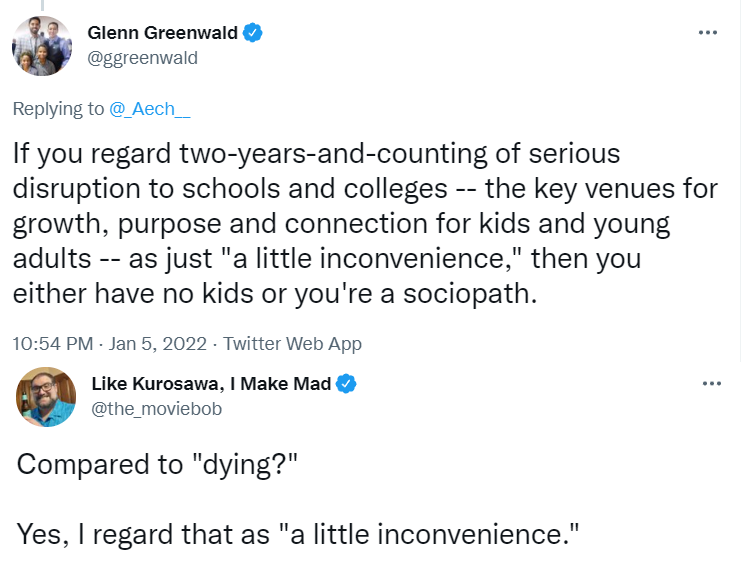742x569 pixels.
Task: Open the 10:54 PM timestamp link
Action: 53,344
